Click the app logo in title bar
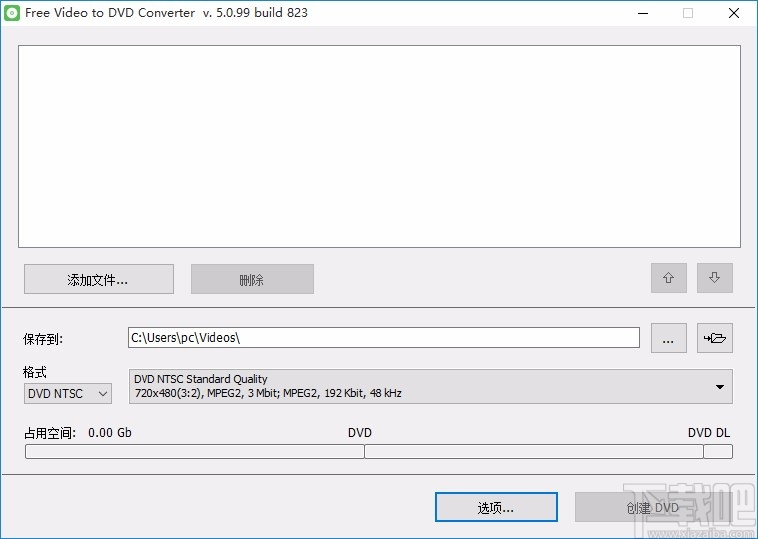This screenshot has height=539, width=758. coord(12,13)
